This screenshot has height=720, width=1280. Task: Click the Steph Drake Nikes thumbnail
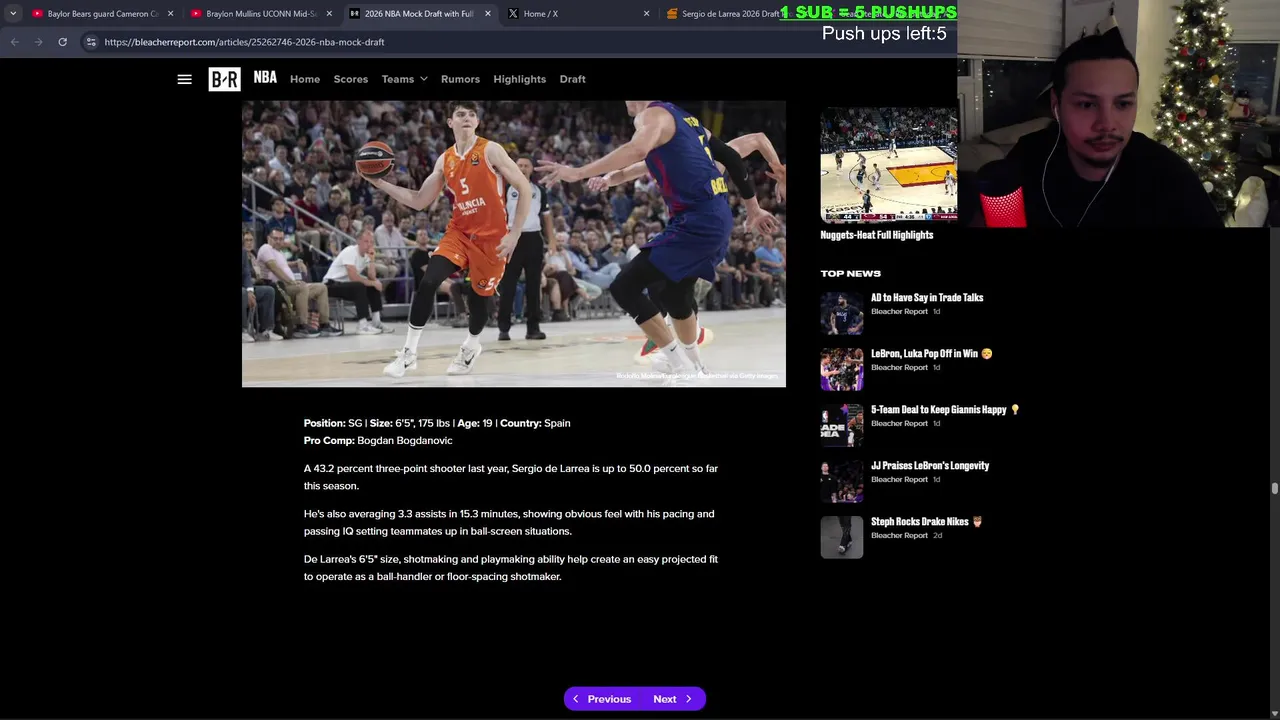click(x=842, y=537)
